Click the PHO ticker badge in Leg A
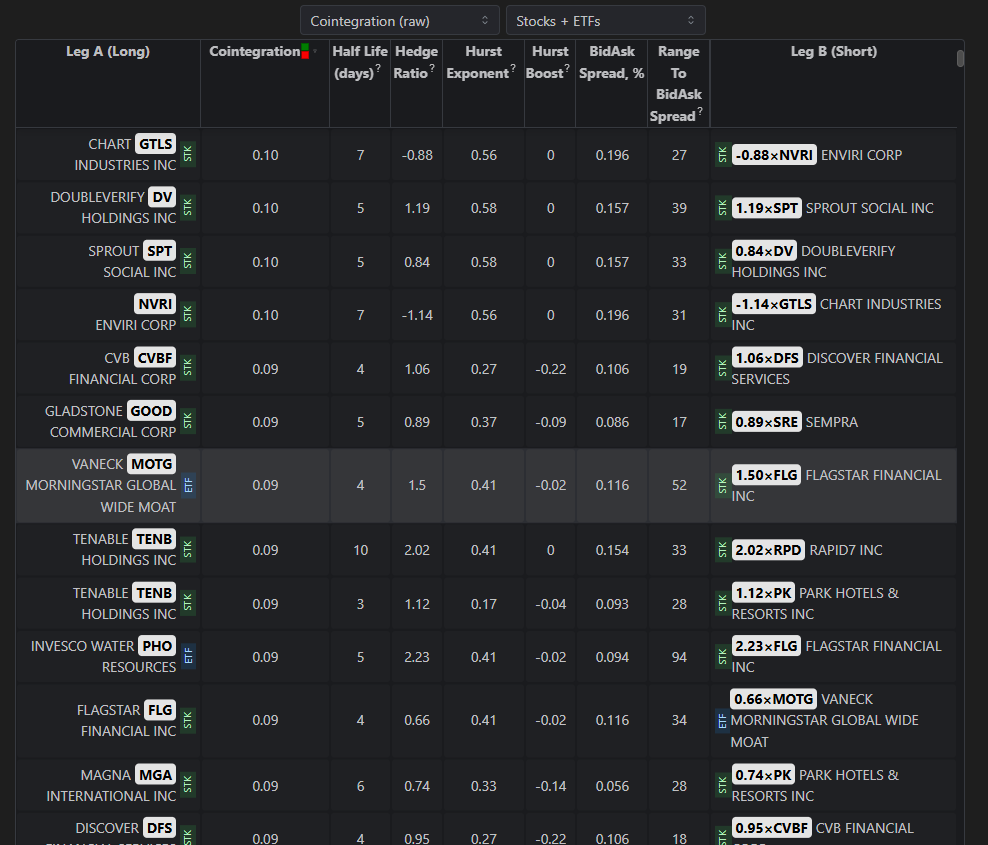988x845 pixels. coord(157,646)
